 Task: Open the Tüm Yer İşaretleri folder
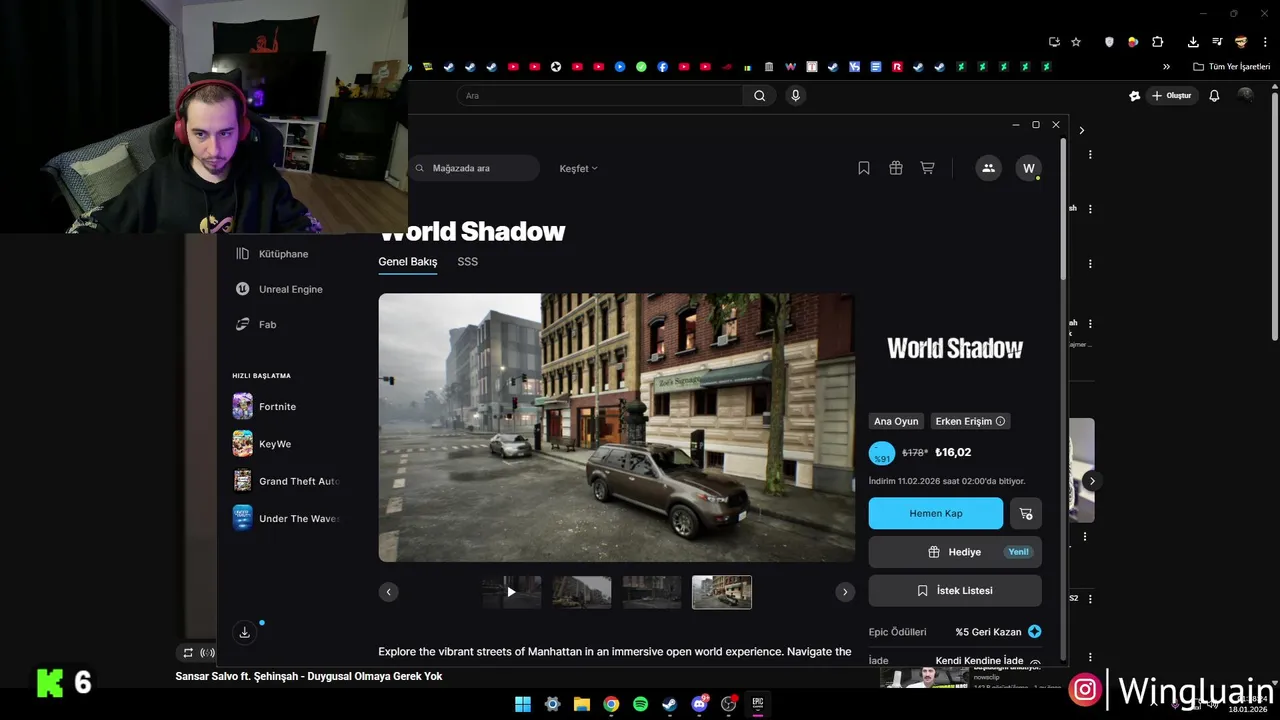click(1231, 67)
